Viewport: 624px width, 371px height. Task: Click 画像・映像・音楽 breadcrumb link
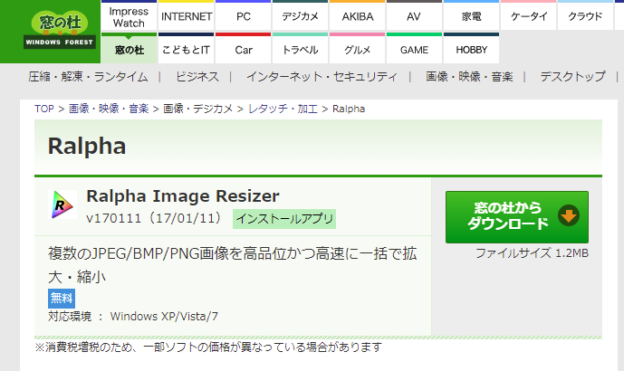coord(109,109)
